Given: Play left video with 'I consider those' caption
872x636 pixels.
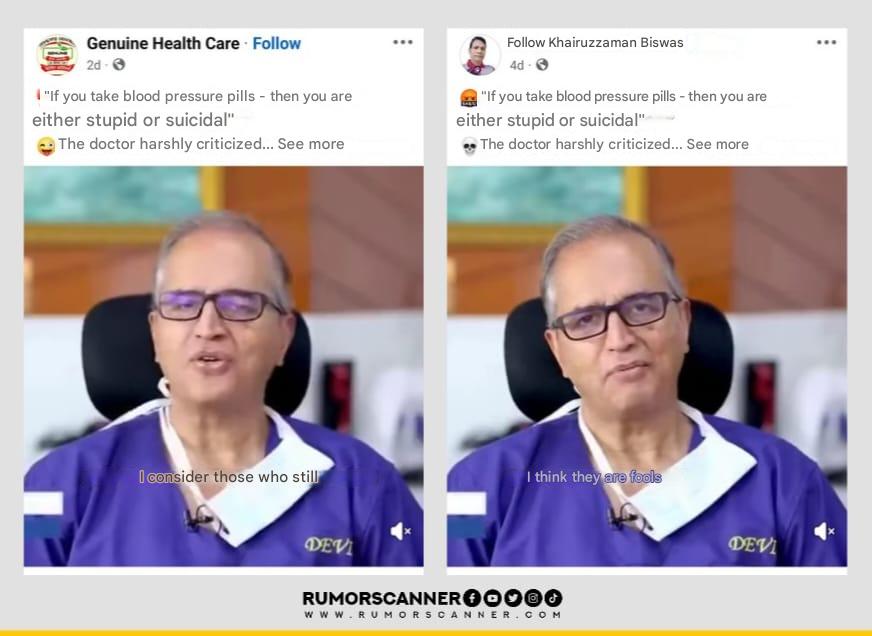Looking at the screenshot, I should pos(224,366).
